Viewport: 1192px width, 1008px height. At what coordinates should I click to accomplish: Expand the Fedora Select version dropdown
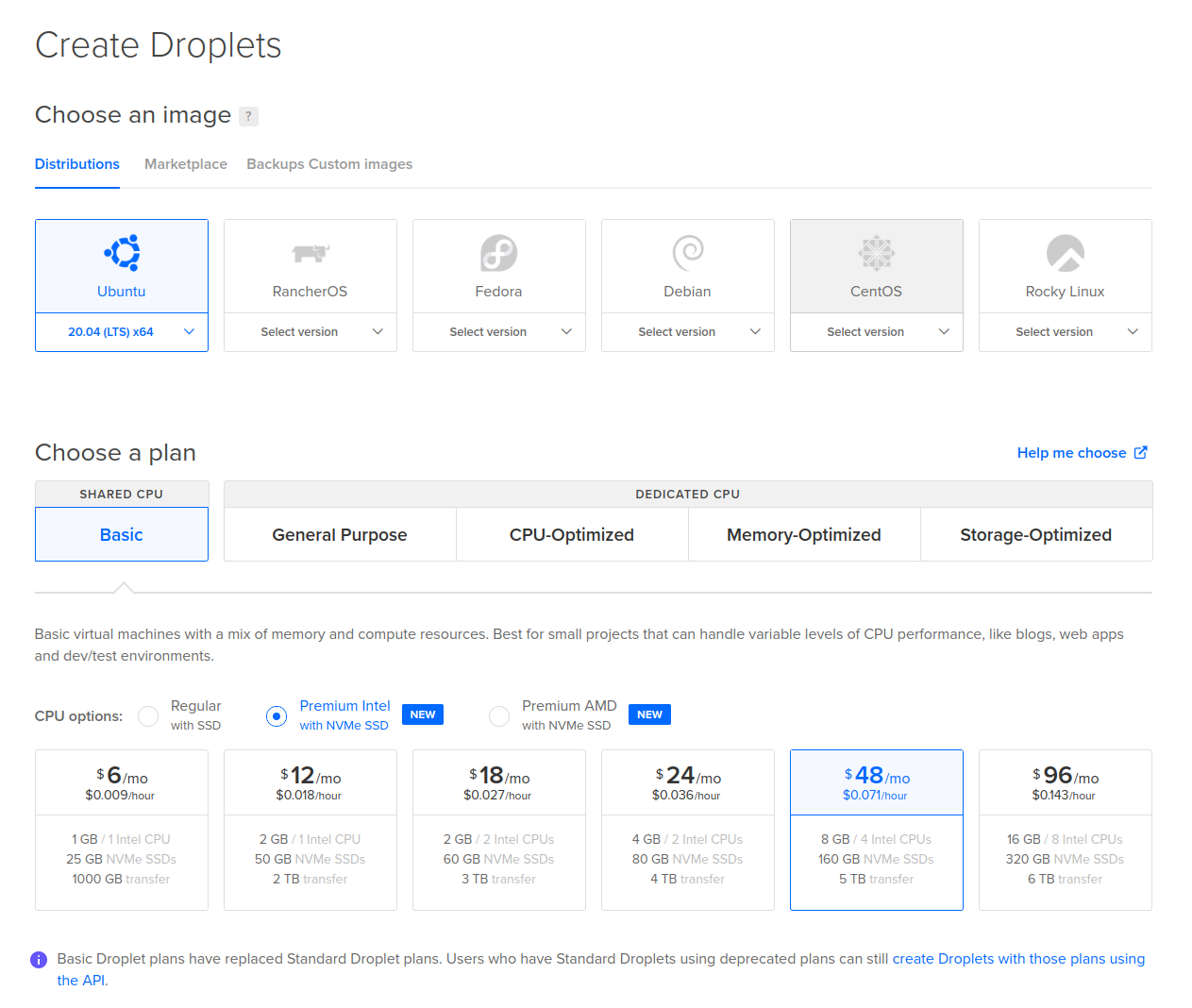(498, 332)
